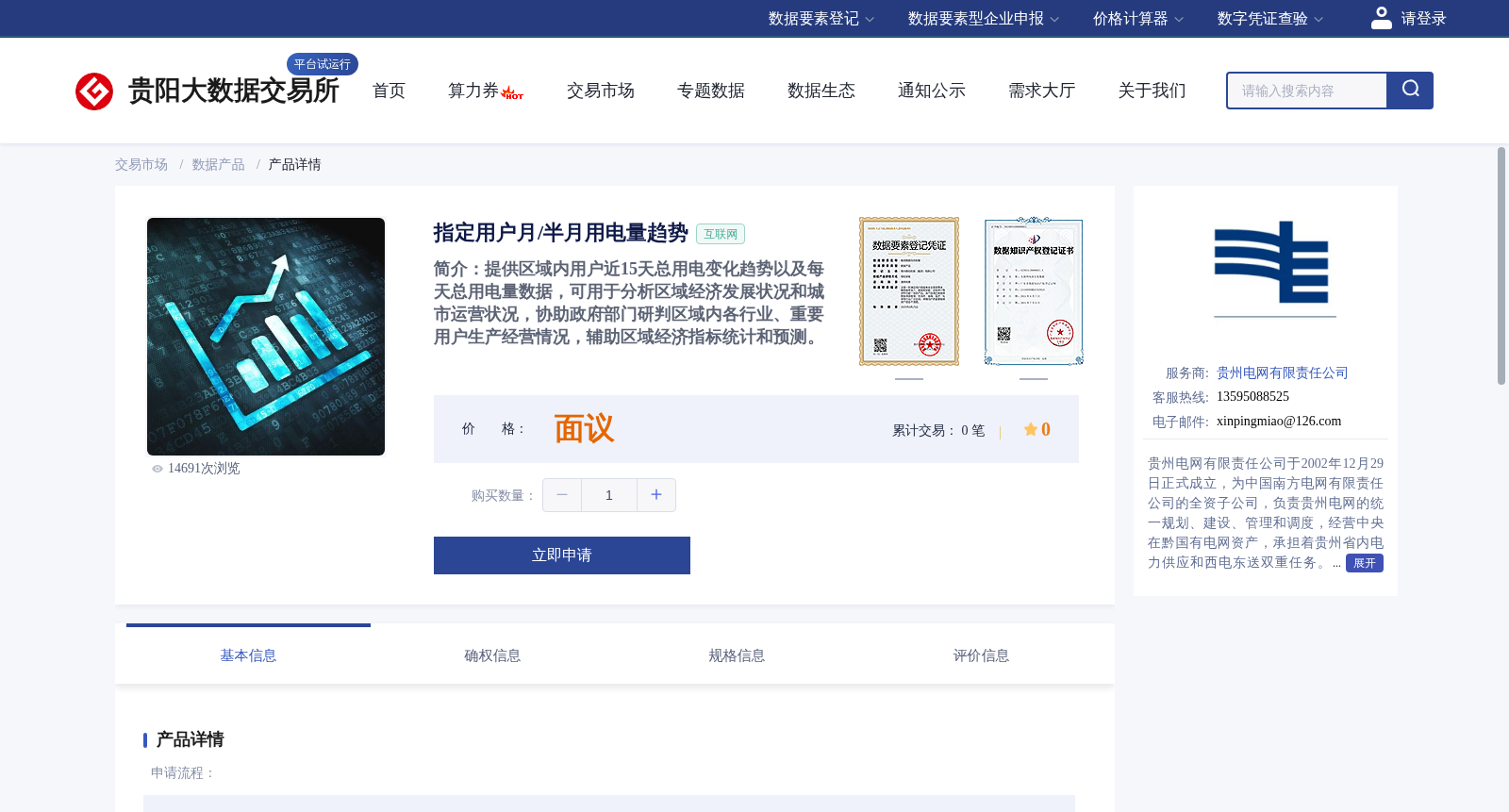View the 数据知识产权登记证书 certificate thumbnail

pos(1034,291)
